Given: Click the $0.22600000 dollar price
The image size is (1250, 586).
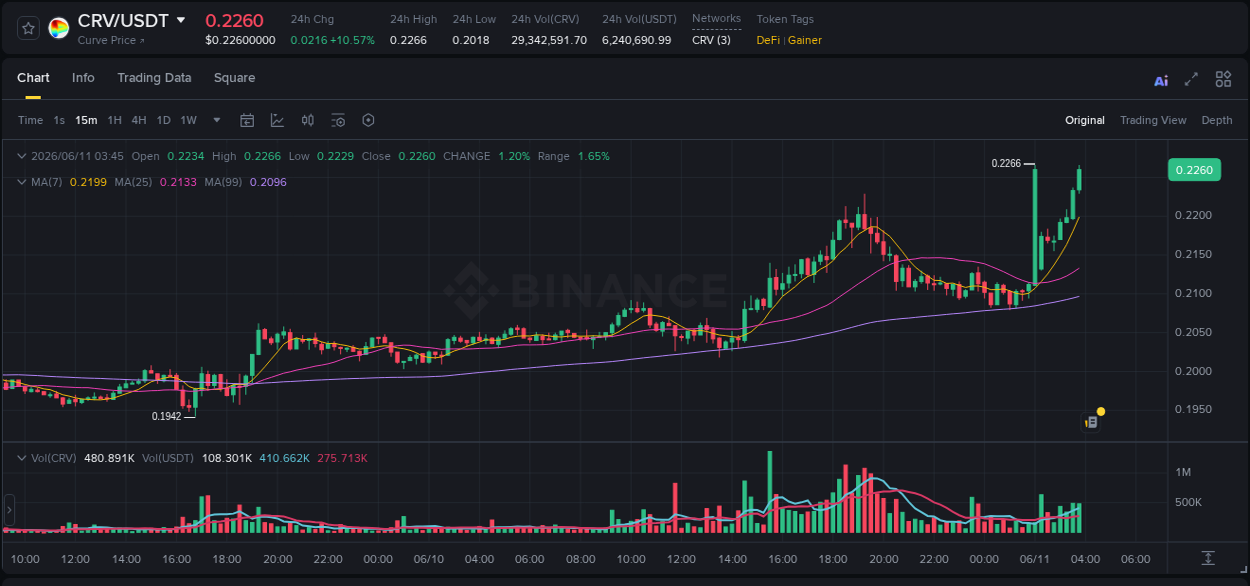Looking at the screenshot, I should pos(240,40).
